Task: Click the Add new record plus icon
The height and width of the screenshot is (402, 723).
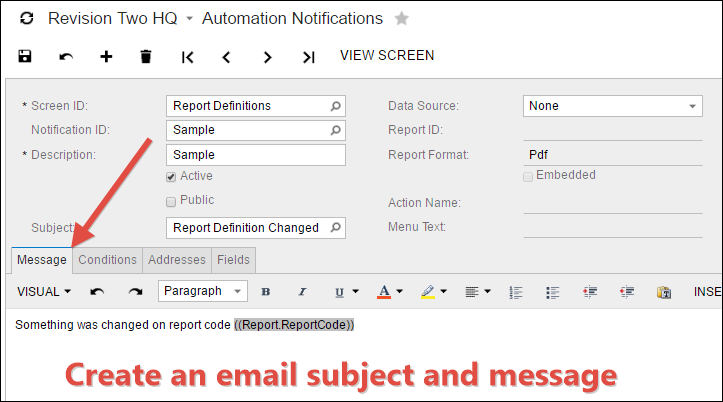Action: pos(106,57)
